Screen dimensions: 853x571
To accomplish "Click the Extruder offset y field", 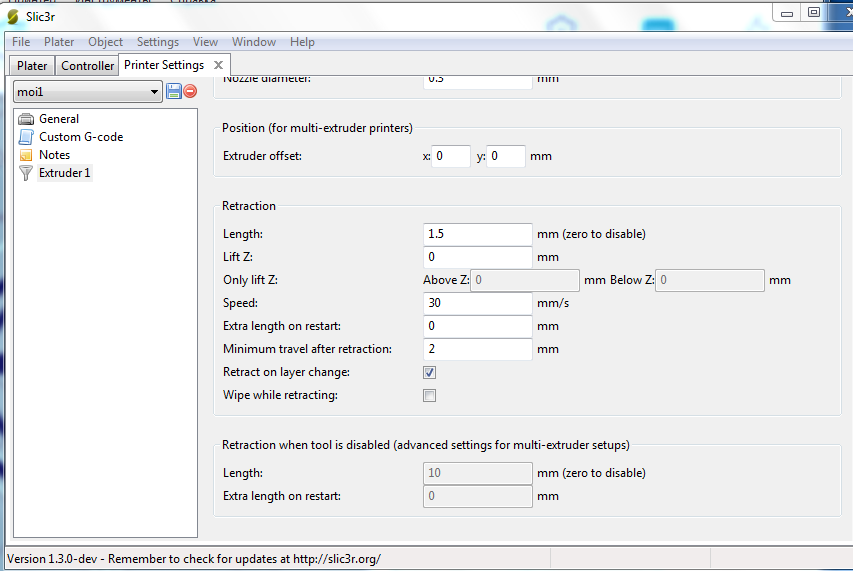I will tap(506, 156).
